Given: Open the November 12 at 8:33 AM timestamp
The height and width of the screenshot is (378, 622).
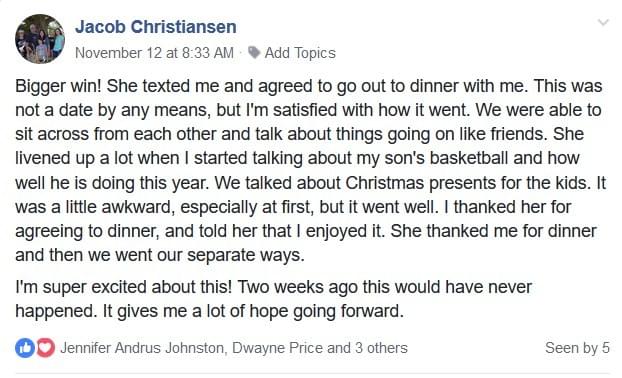Looking at the screenshot, I should pyautogui.click(x=154, y=53).
